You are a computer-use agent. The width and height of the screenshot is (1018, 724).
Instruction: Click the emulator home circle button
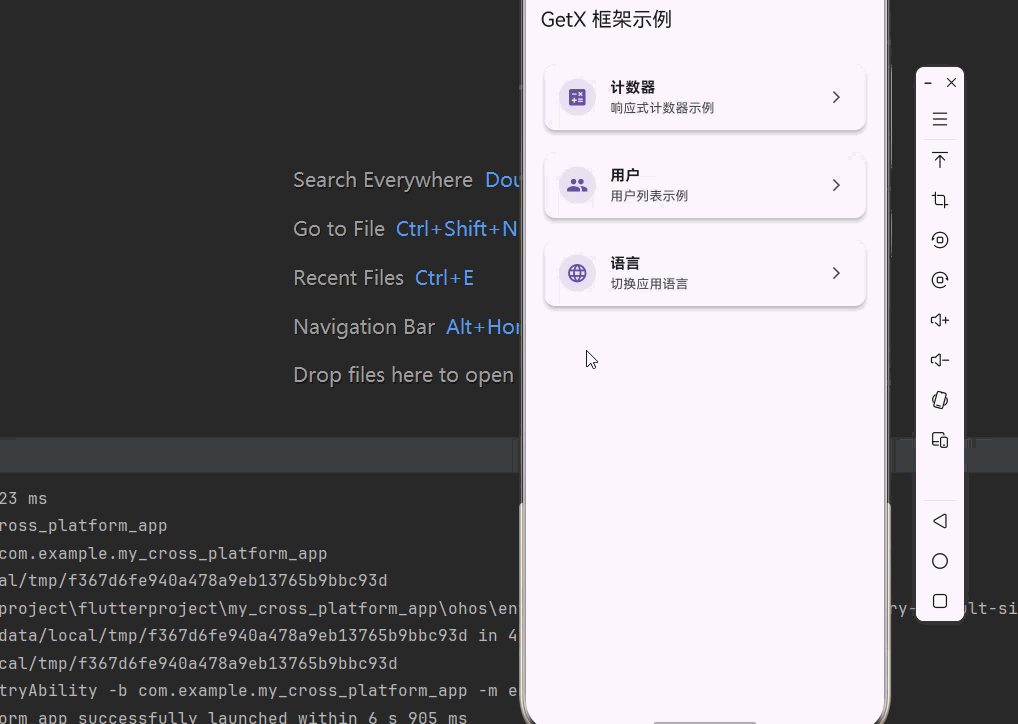939,561
